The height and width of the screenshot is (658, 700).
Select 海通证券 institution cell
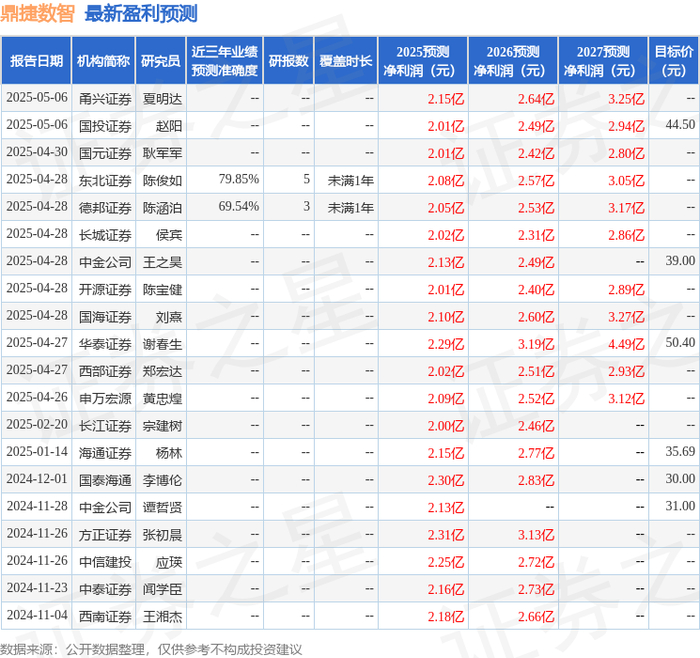105,453
